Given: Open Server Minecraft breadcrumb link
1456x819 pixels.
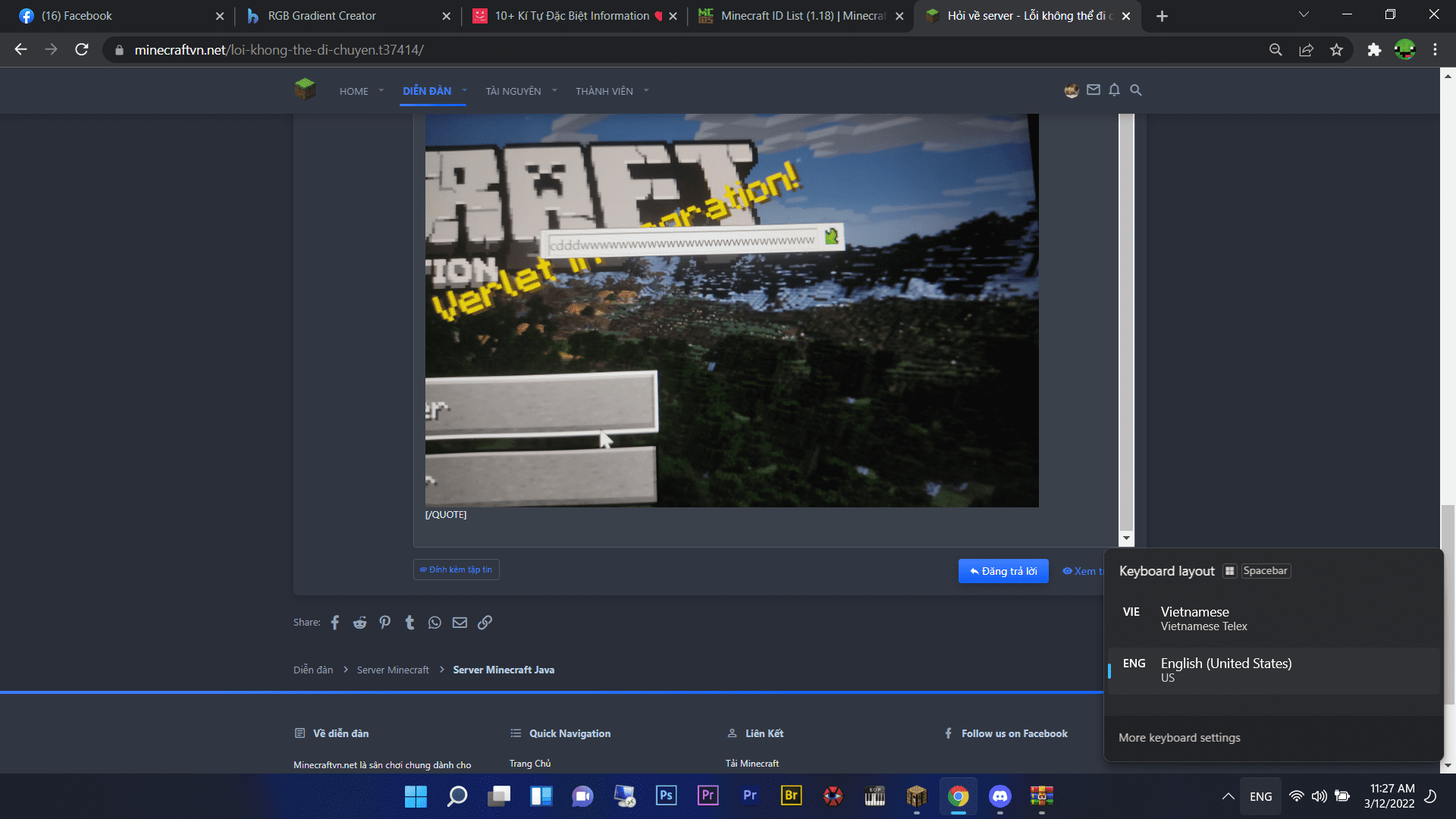Looking at the screenshot, I should [393, 670].
